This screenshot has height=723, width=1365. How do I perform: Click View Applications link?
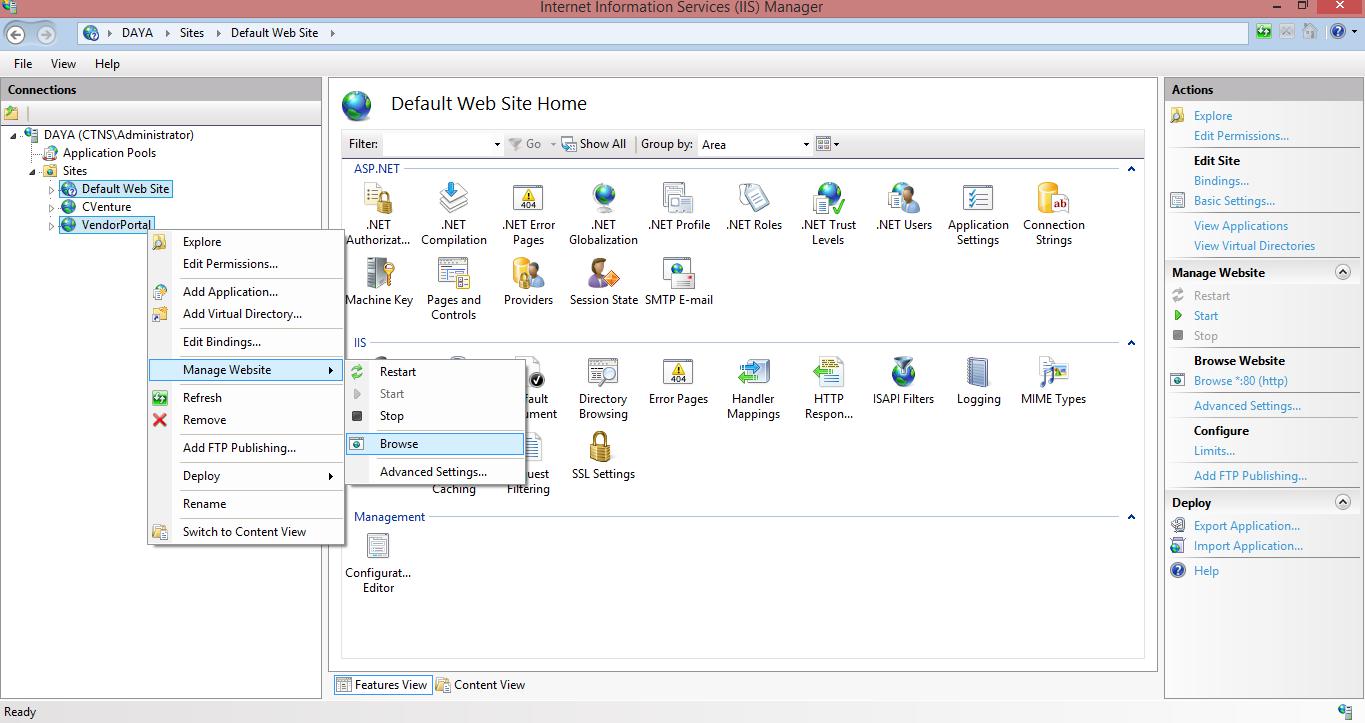pos(1241,226)
